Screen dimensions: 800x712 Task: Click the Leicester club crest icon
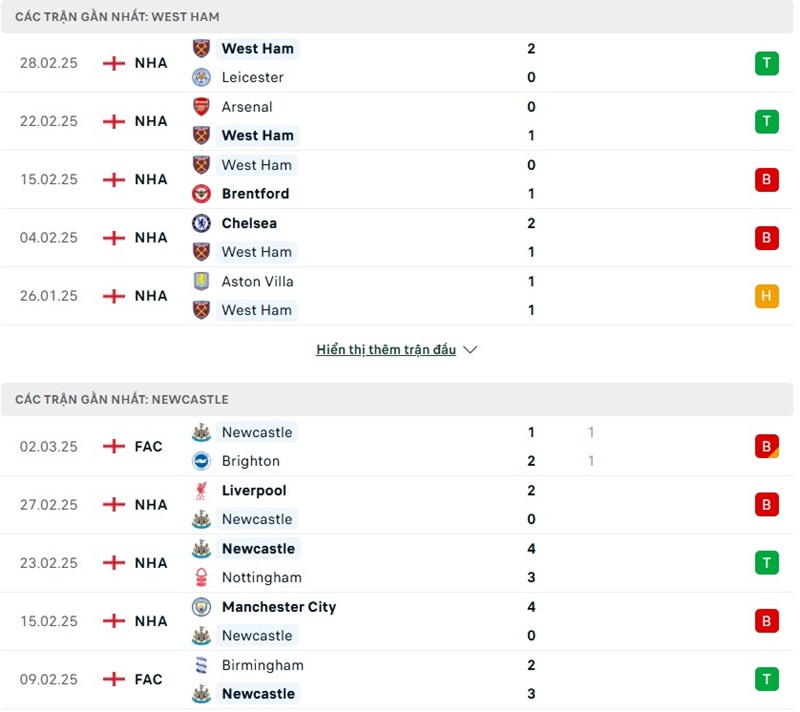(202, 77)
